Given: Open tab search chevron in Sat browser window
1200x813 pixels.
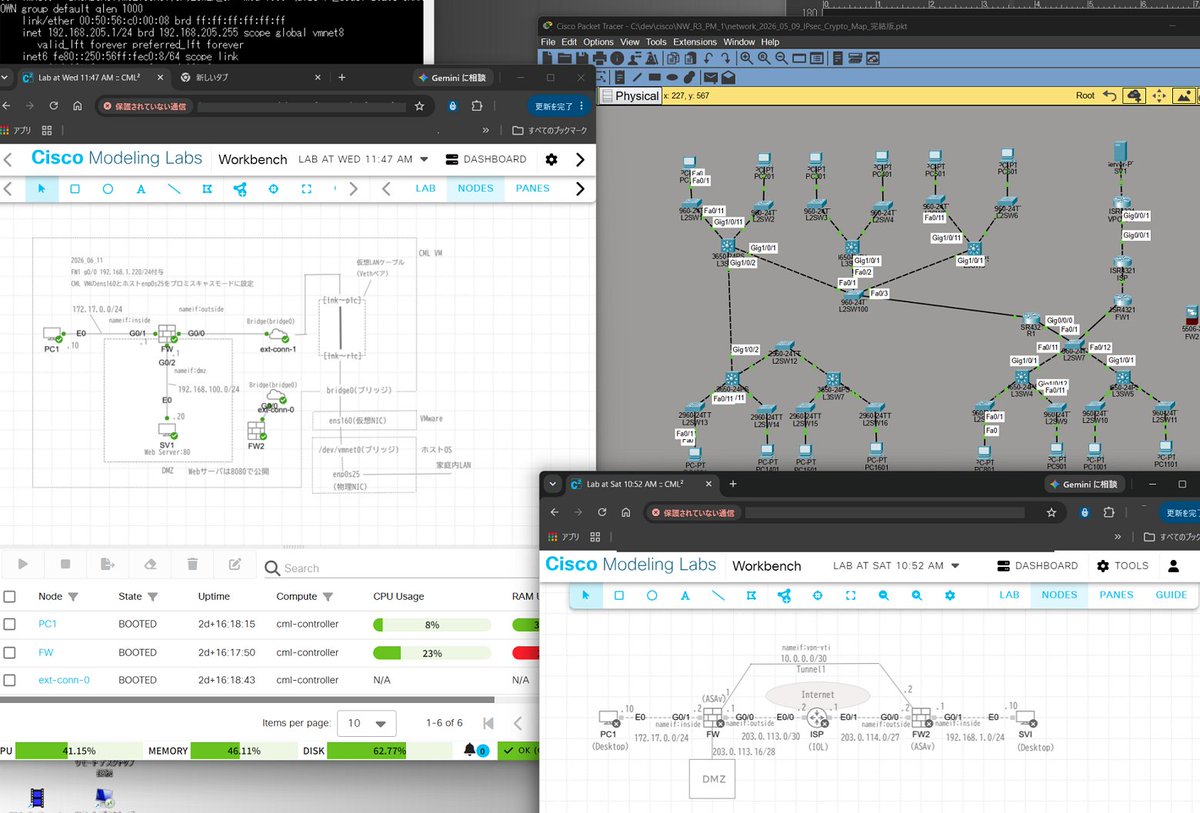Looking at the screenshot, I should (x=553, y=484).
